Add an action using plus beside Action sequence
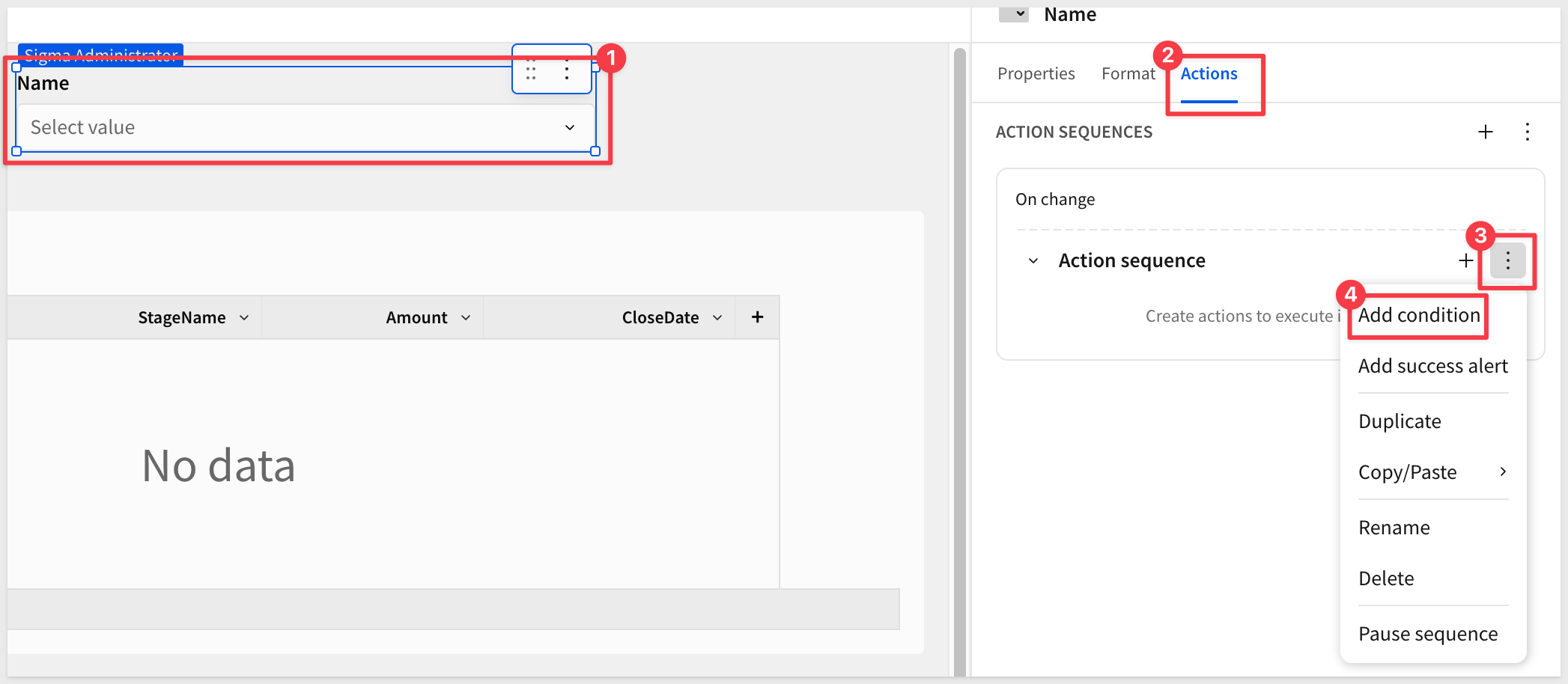 [x=1465, y=260]
